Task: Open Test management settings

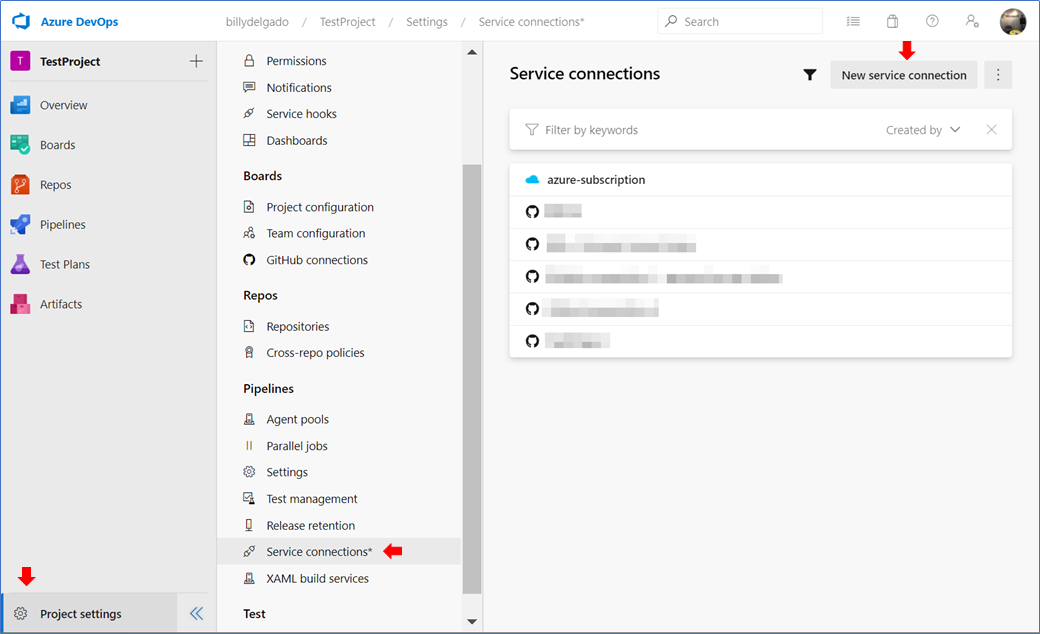Action: point(312,499)
